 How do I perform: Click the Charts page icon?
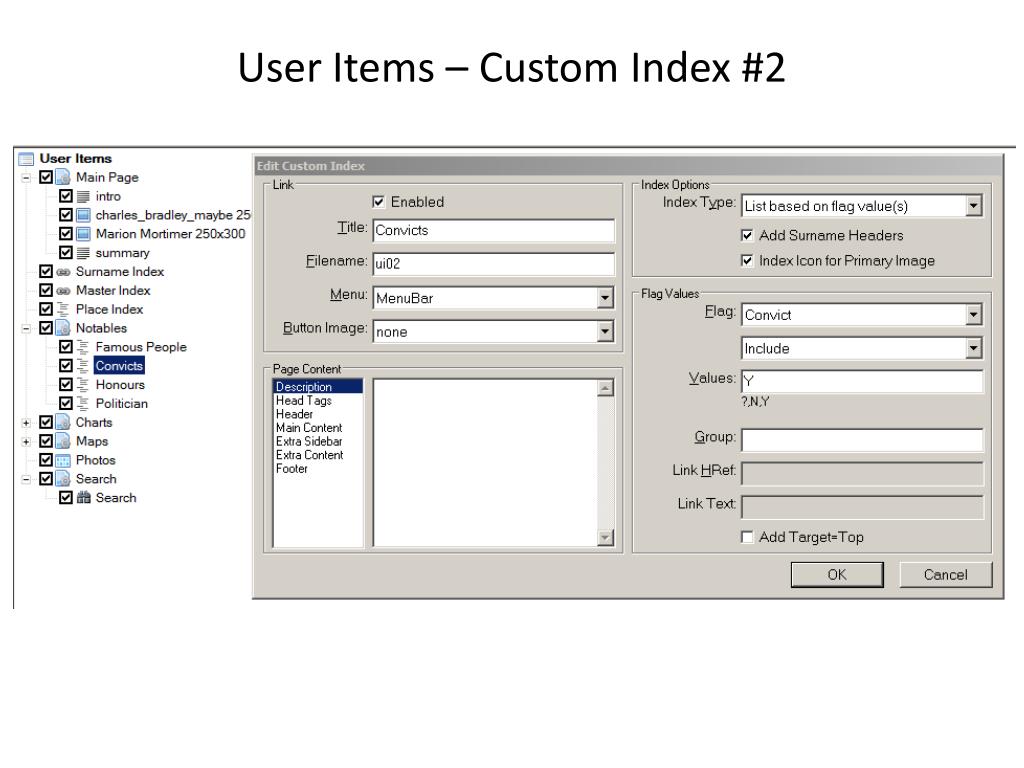(x=63, y=423)
